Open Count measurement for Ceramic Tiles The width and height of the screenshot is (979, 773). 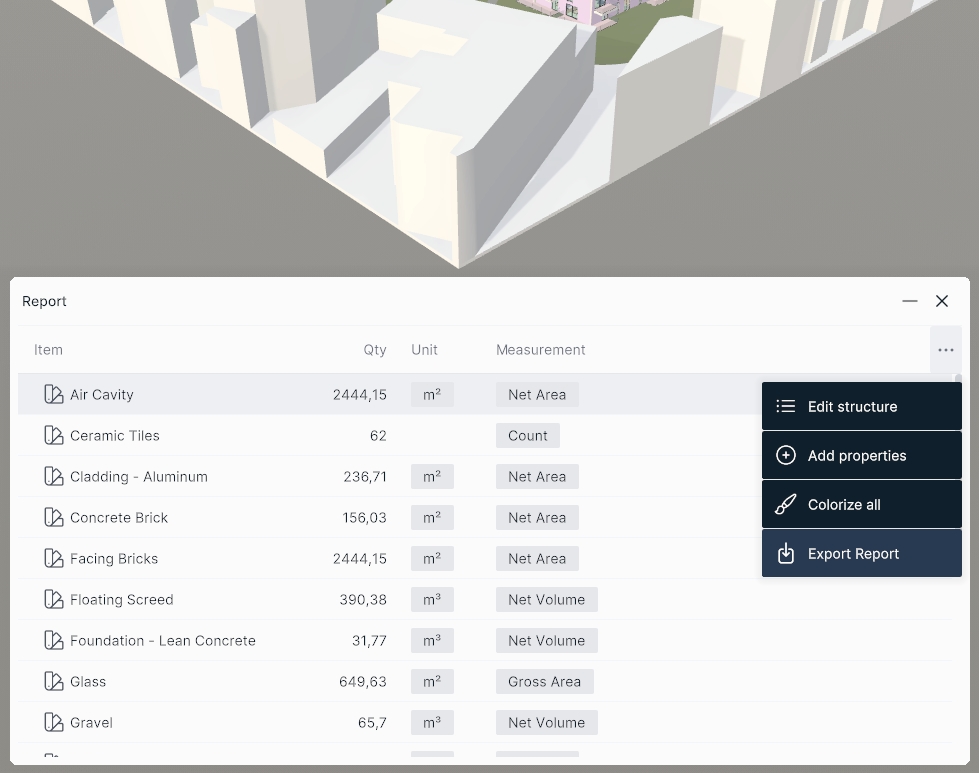528,436
